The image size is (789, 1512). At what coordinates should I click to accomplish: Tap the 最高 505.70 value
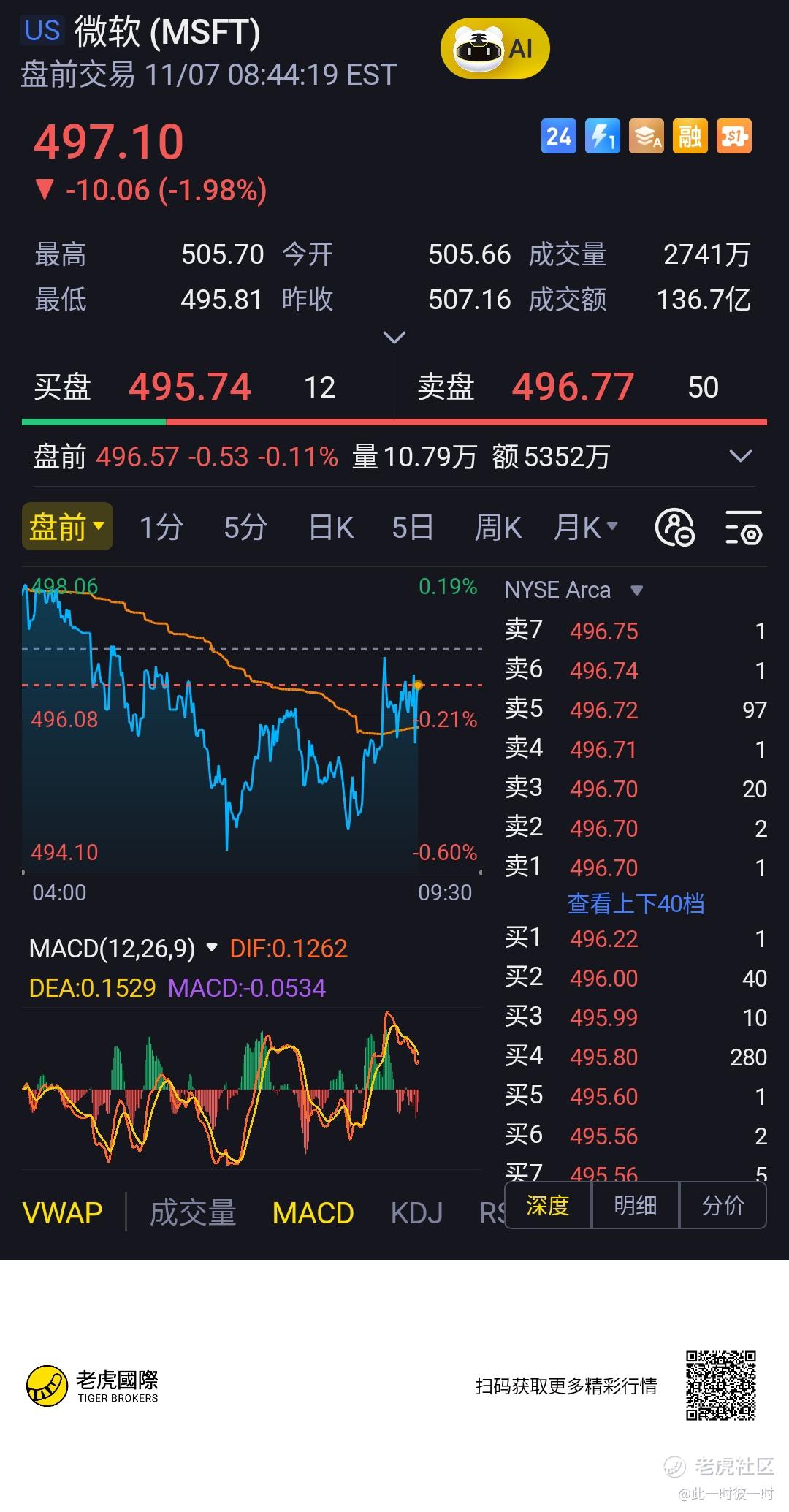(x=222, y=254)
